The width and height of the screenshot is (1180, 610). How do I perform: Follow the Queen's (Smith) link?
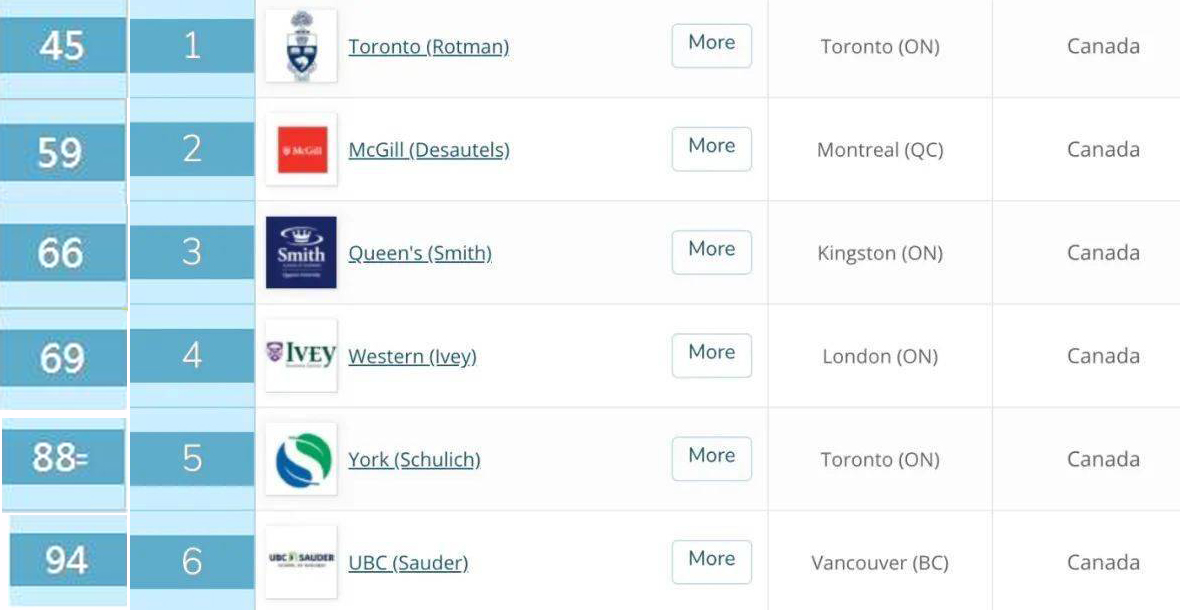(x=419, y=253)
